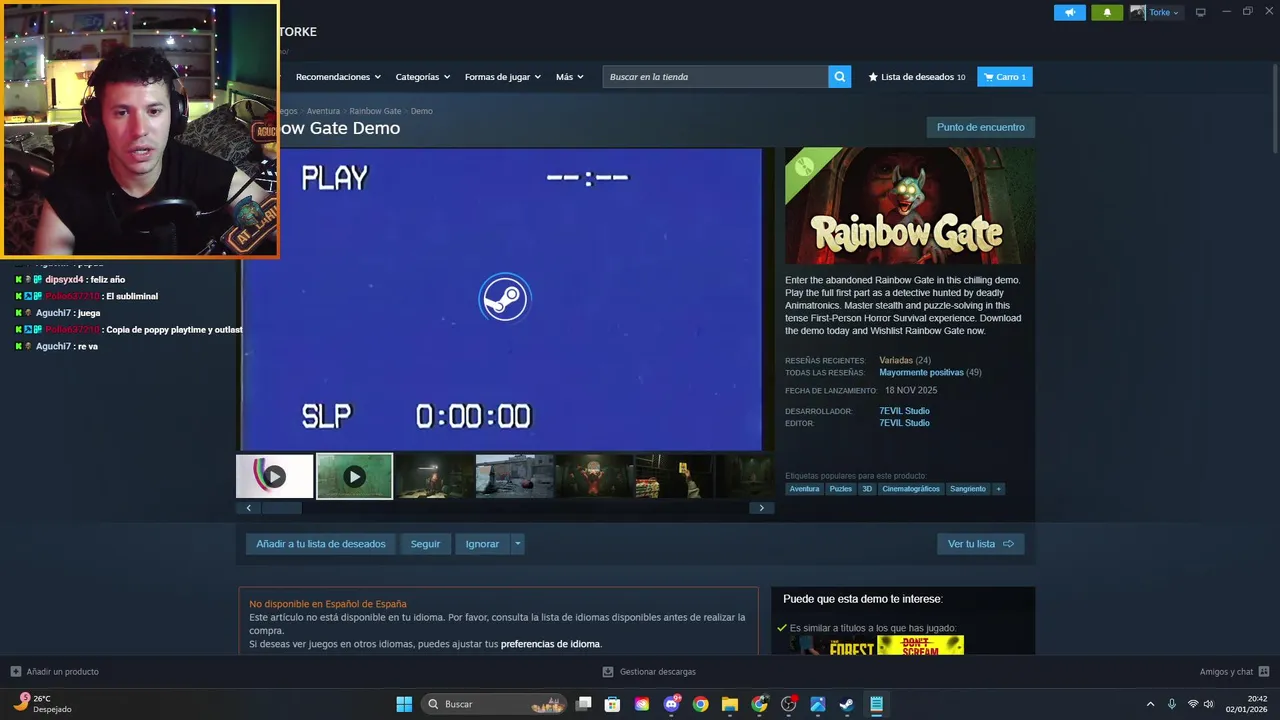This screenshot has height=720, width=1280.
Task: Go to Aventura breadcrumb
Action: tap(323, 111)
